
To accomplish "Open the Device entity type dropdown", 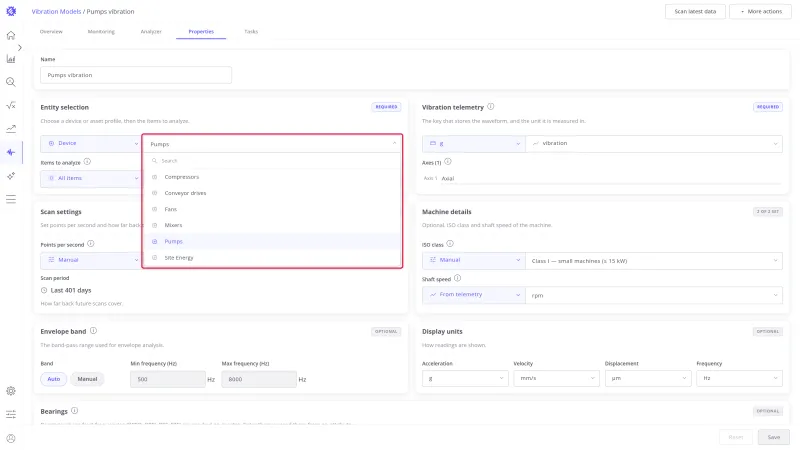I will pyautogui.click(x=91, y=143).
